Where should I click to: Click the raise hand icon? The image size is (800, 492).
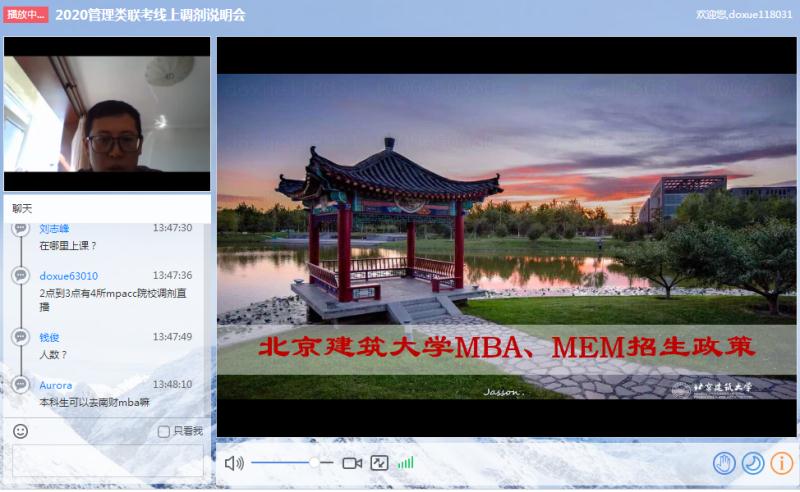724,463
